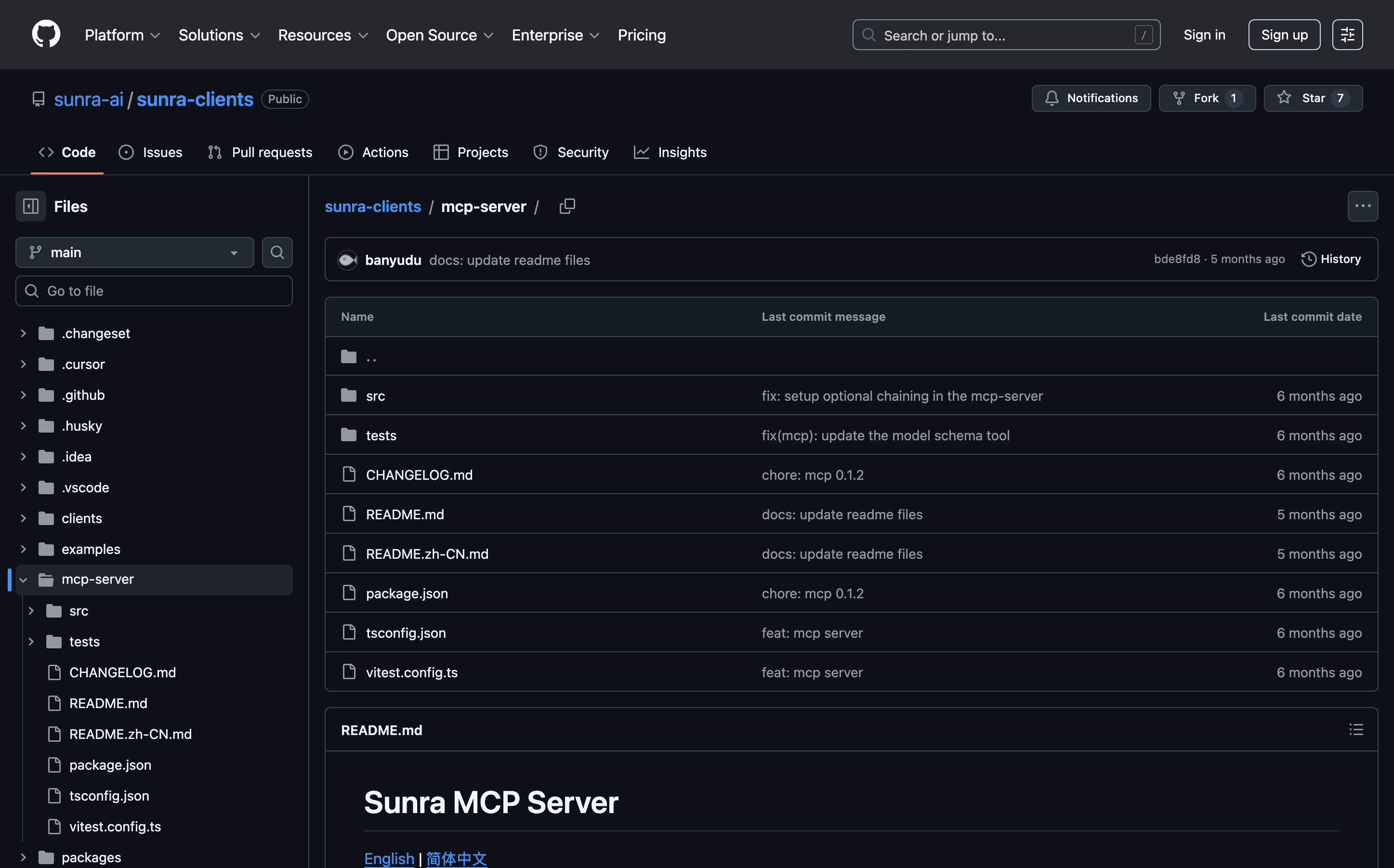Viewport: 1394px width, 868px height.
Task: Click the banyudu avatar thumbnail
Action: click(348, 260)
